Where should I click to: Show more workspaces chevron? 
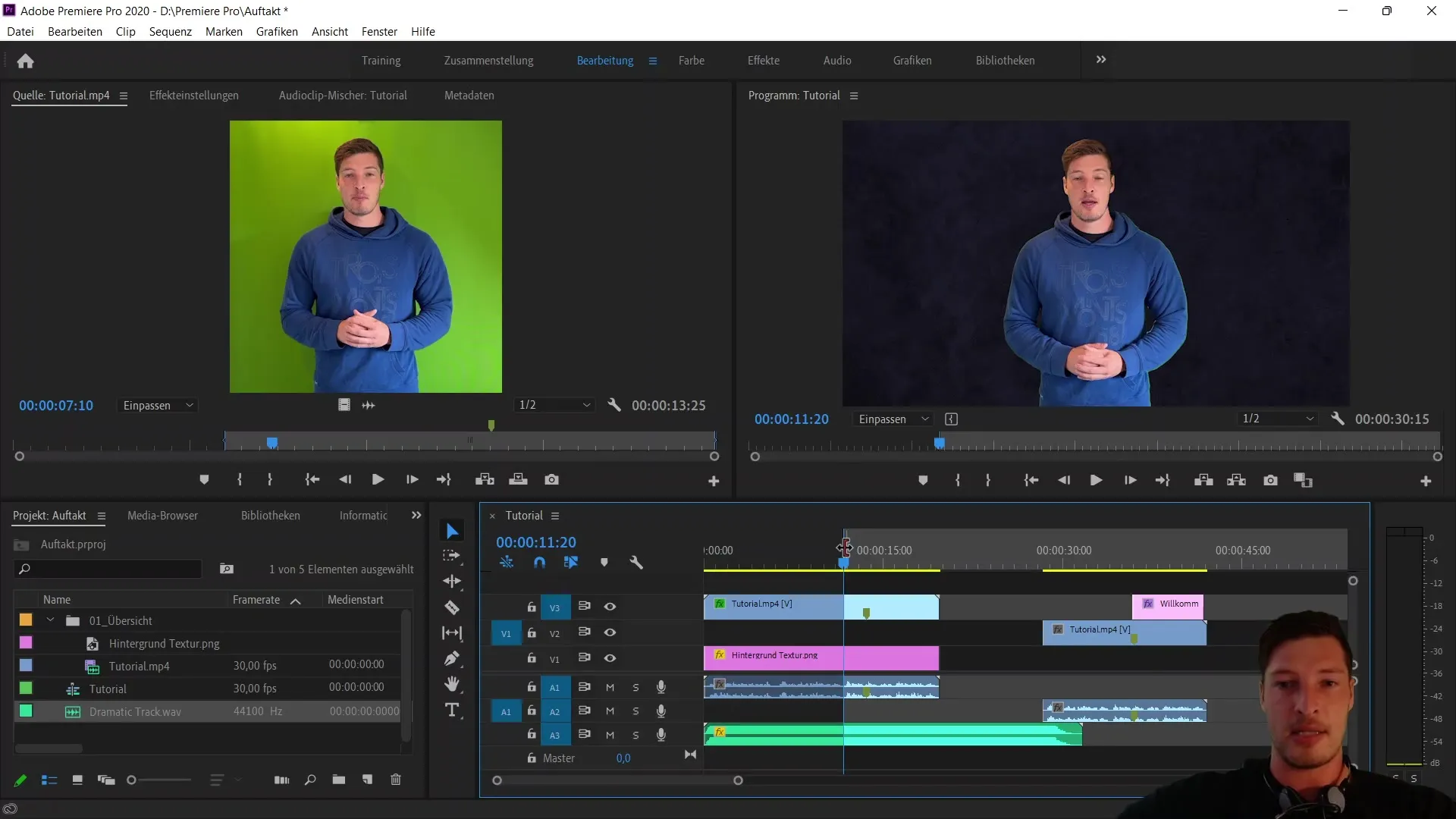(x=1101, y=59)
